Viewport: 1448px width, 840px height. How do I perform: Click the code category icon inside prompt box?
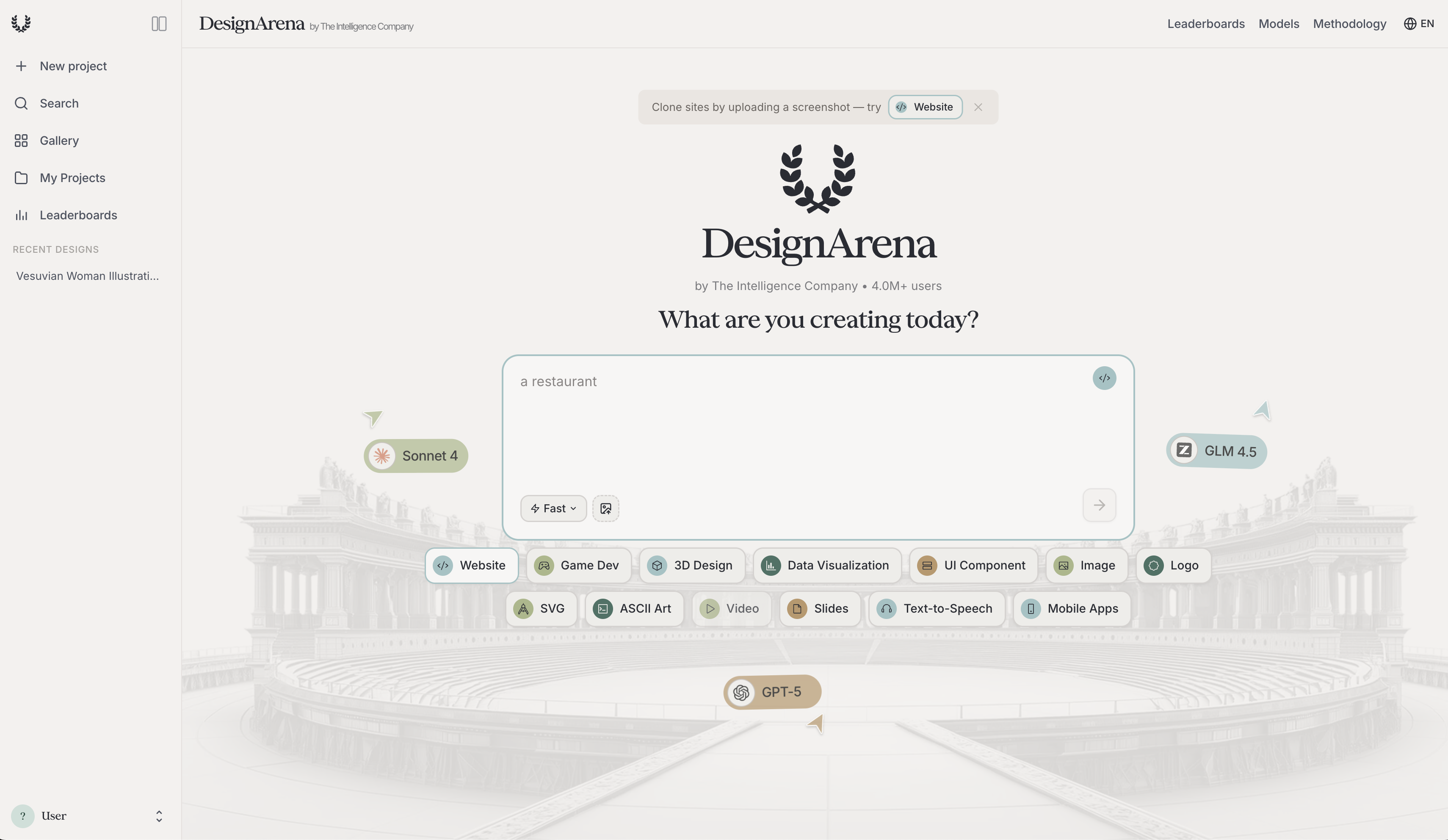pos(1104,378)
